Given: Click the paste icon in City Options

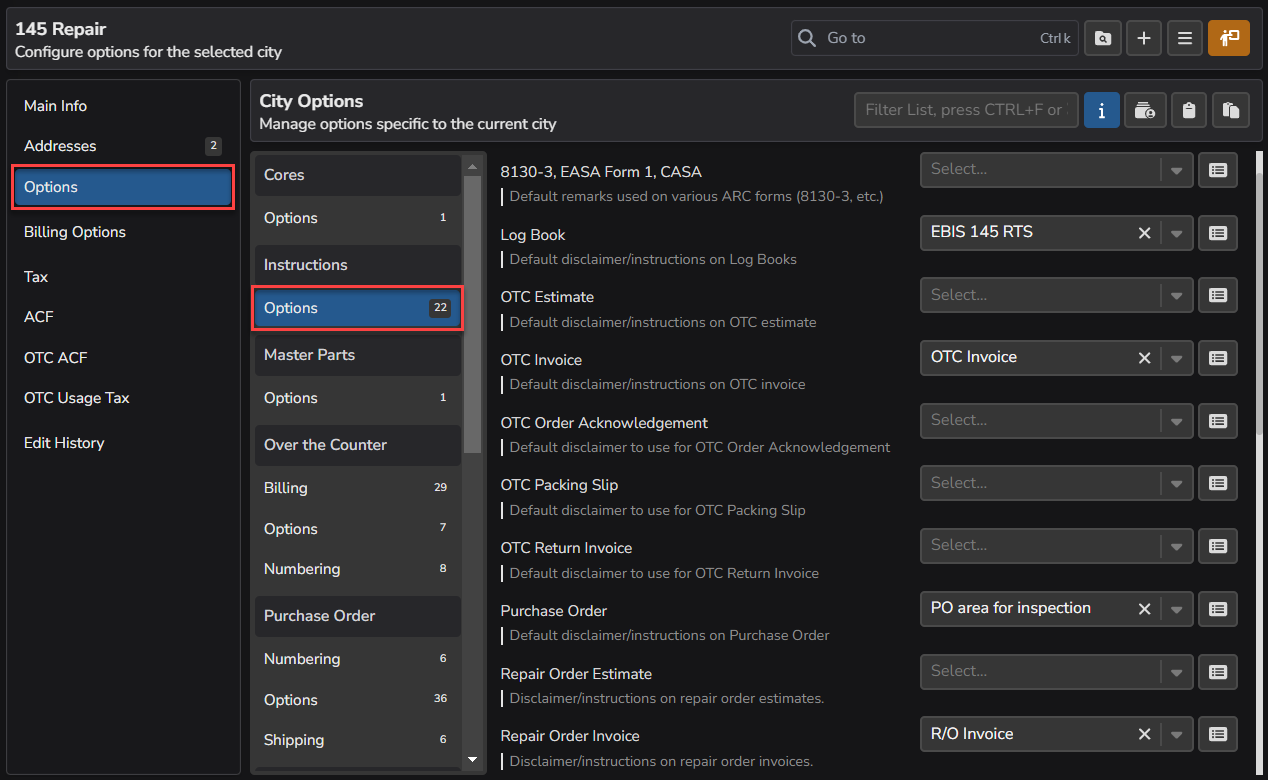Looking at the screenshot, I should [1231, 110].
